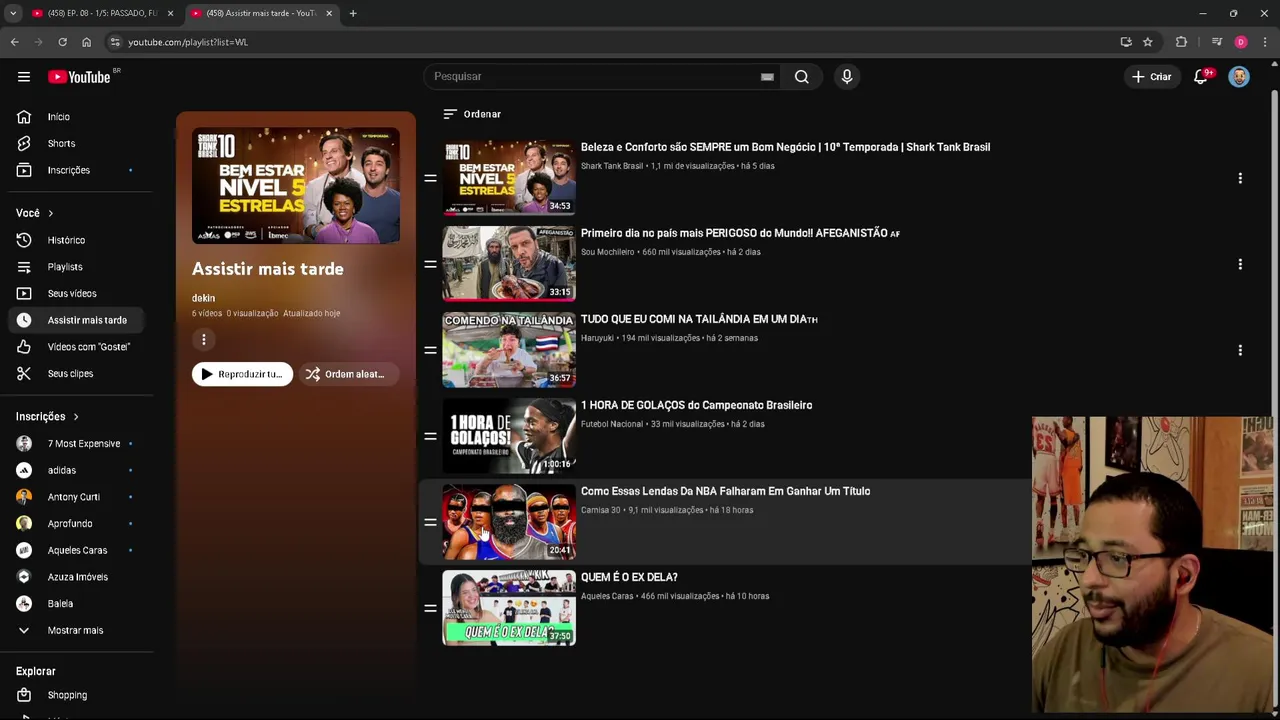Expand Mostrar mais subscriptions
The height and width of the screenshot is (720, 1280).
pos(76,630)
